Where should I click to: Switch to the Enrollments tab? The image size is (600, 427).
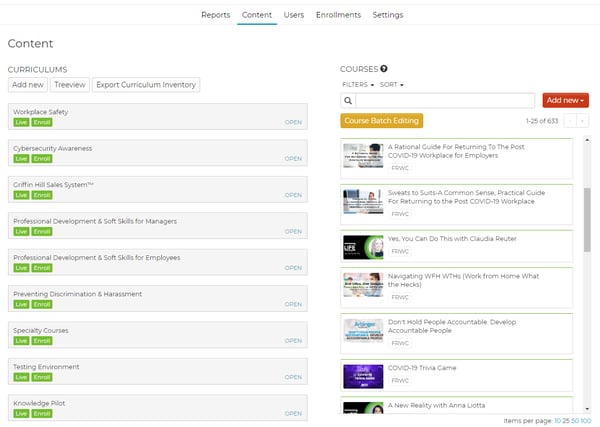pos(338,15)
